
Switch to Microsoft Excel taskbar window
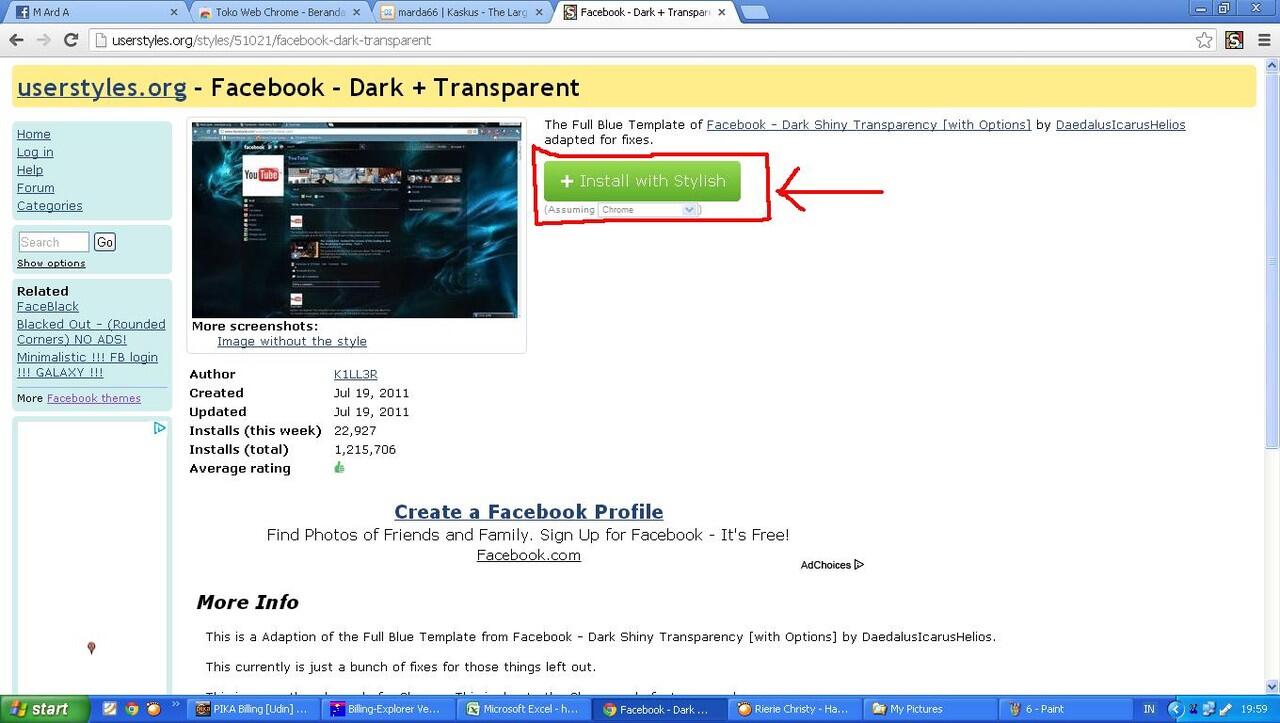click(525, 709)
